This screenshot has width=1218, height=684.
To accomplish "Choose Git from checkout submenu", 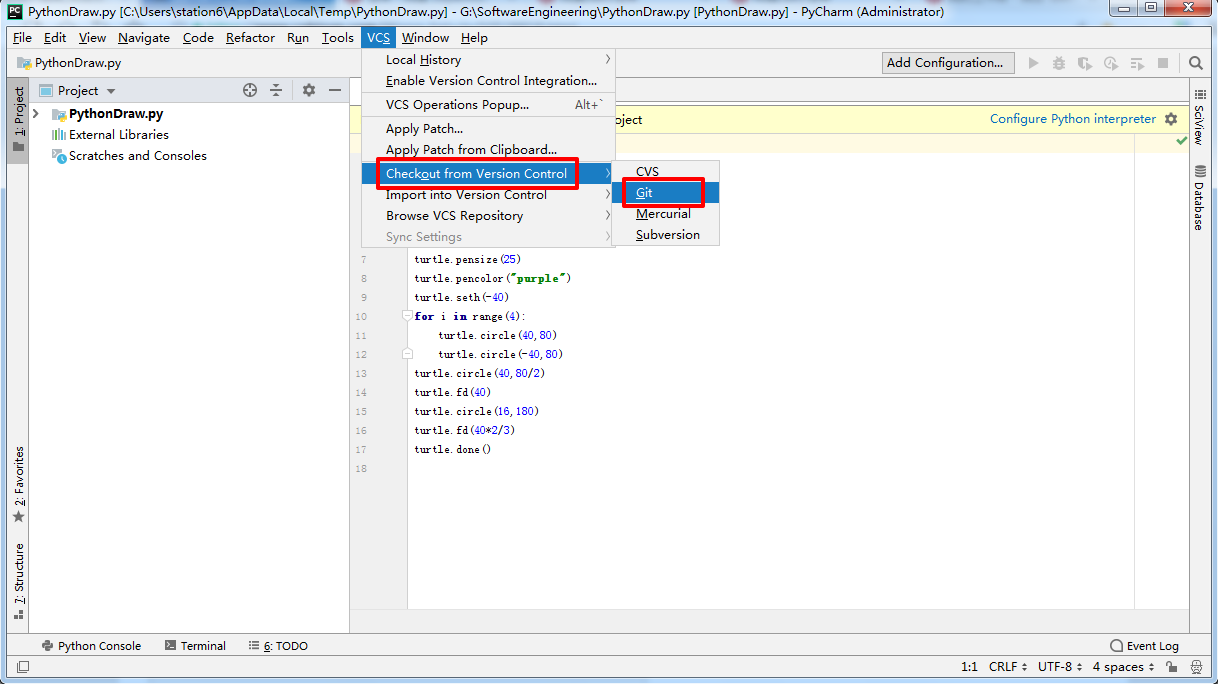I will click(665, 193).
